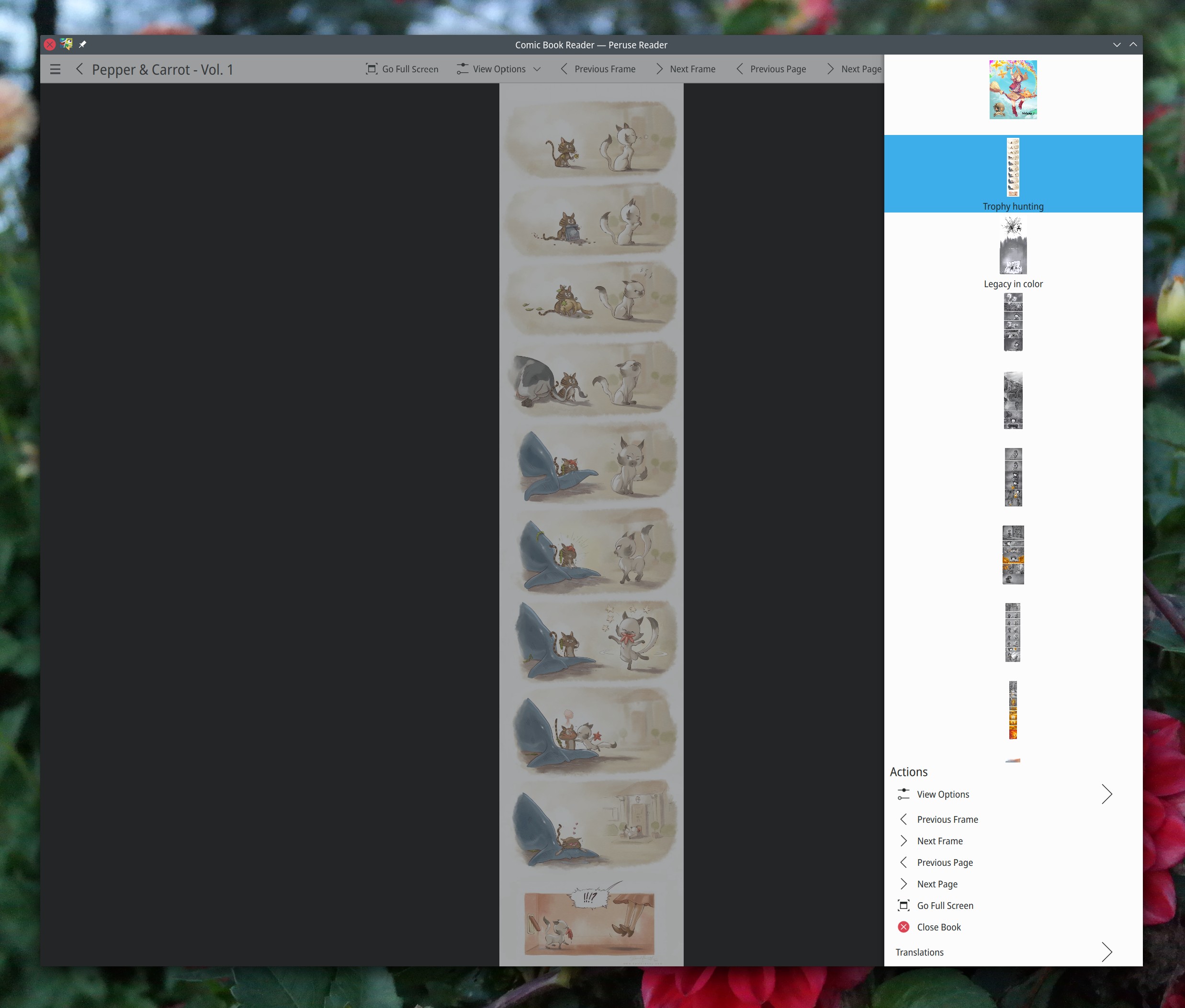Click the Go Full Screen icon

pyautogui.click(x=372, y=69)
